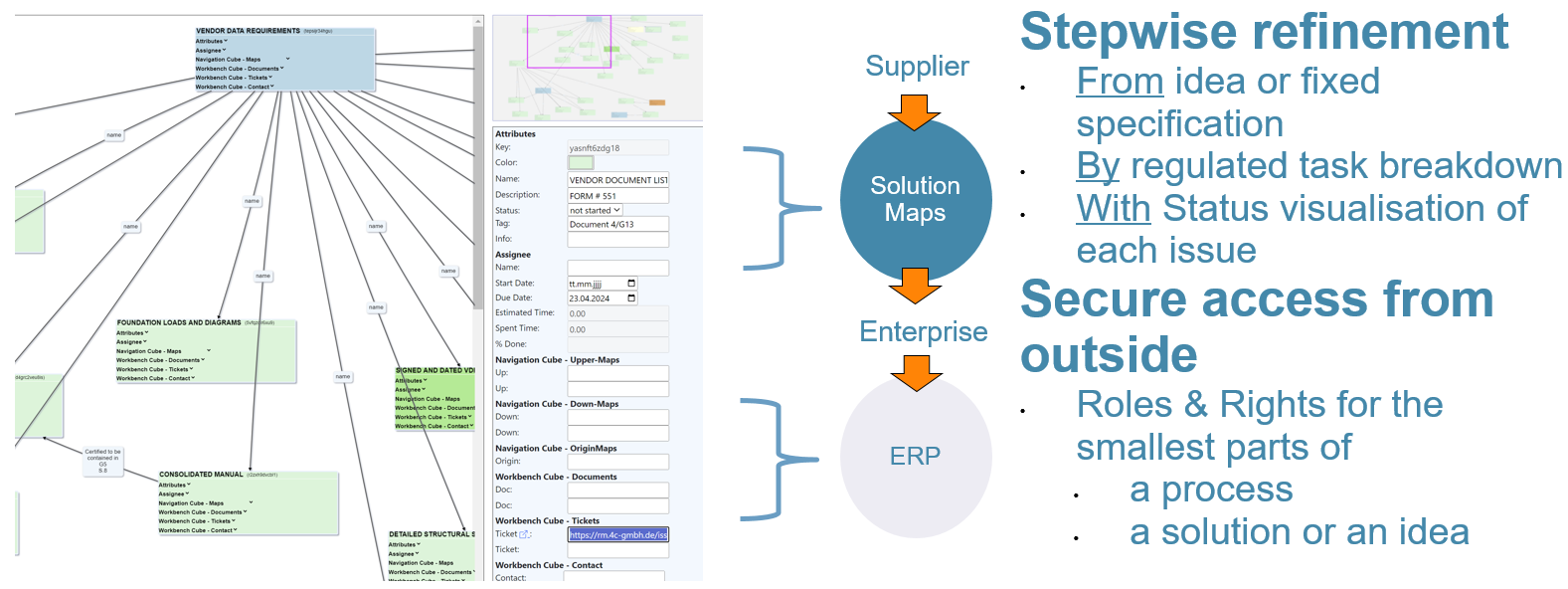Expand Workbench Cube - Documents in FOUNDATION LOADS node
1568x589 pixels.
tap(203, 359)
